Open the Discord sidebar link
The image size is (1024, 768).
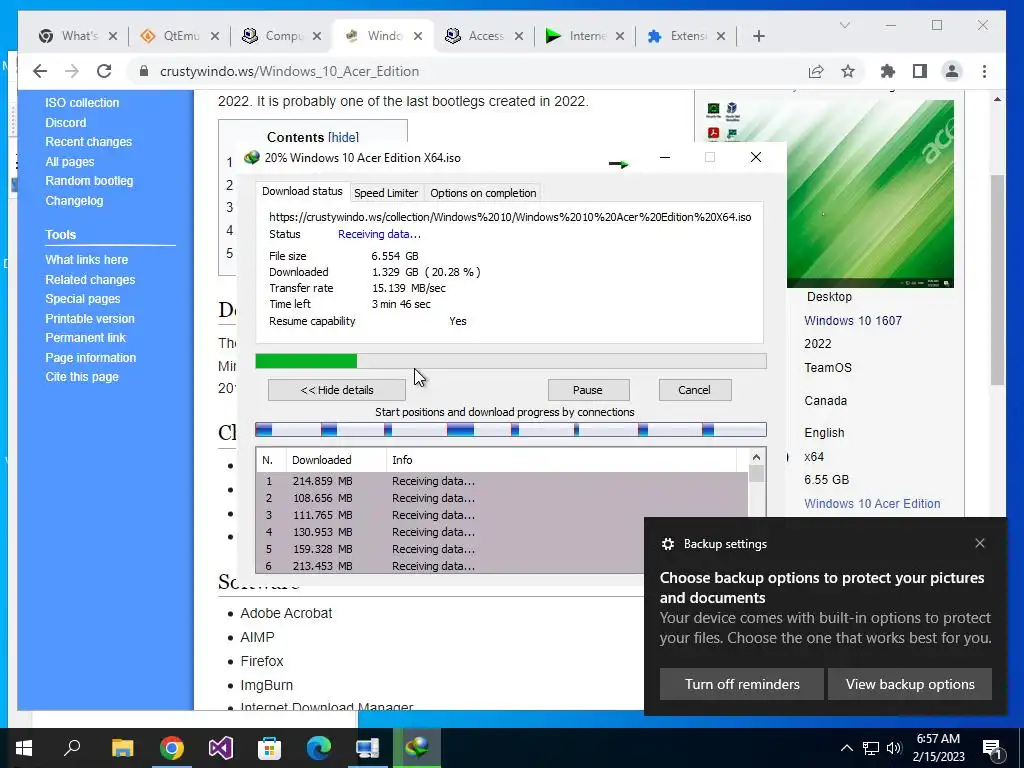pos(65,123)
